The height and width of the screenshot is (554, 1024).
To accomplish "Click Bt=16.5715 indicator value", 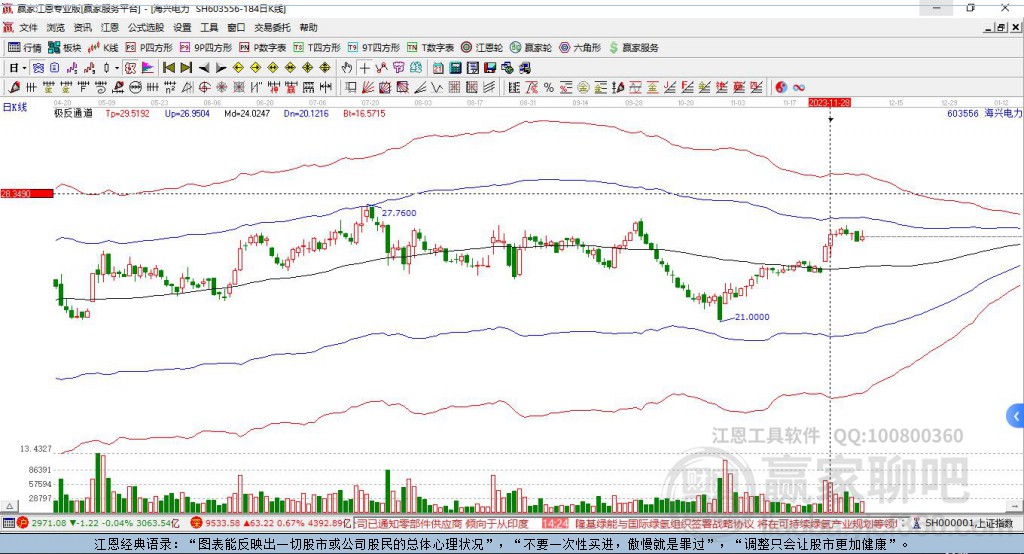I will (x=364, y=113).
